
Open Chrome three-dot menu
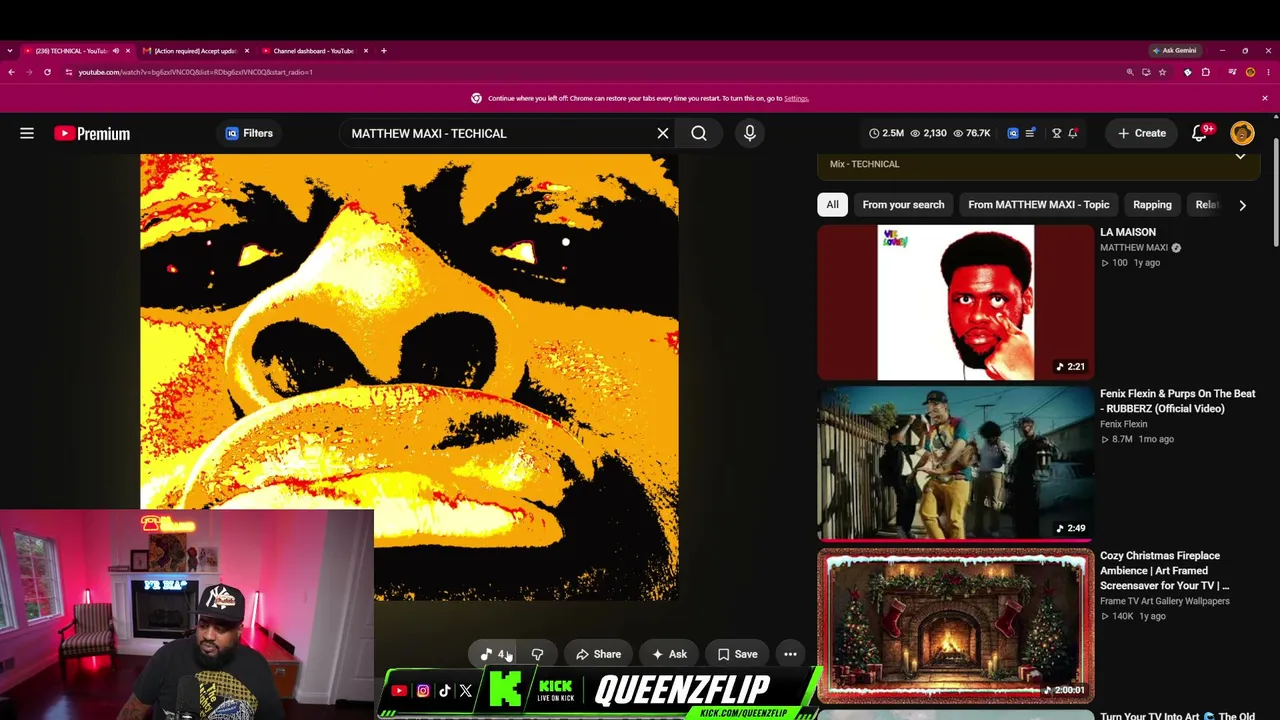(x=1268, y=72)
